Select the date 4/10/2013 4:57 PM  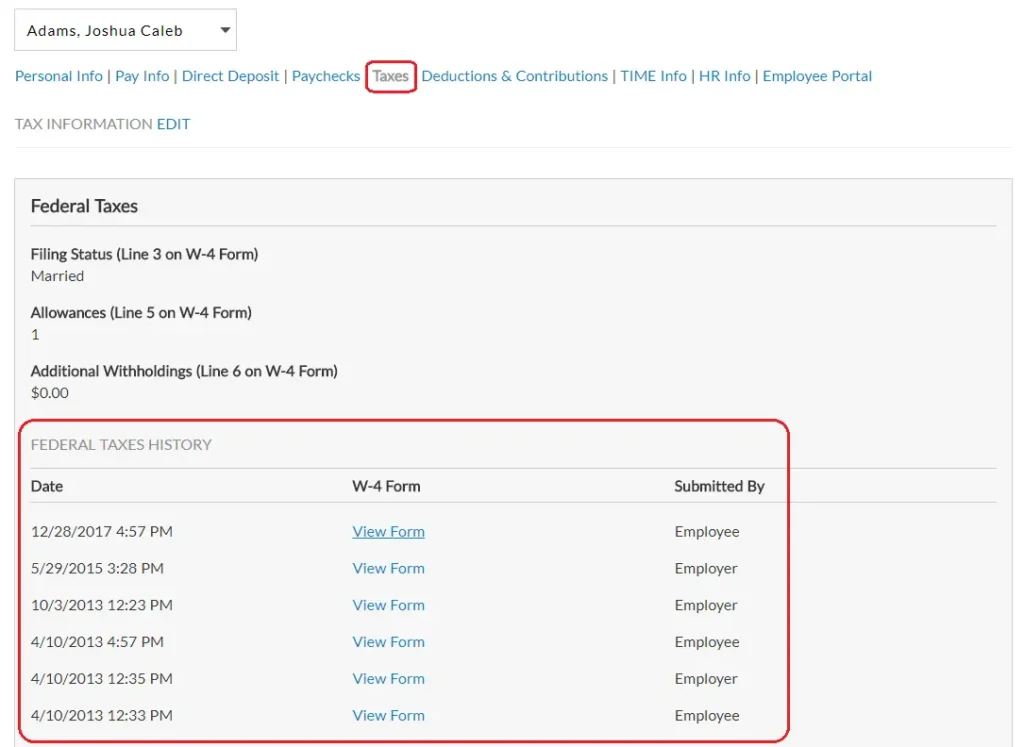(x=97, y=642)
